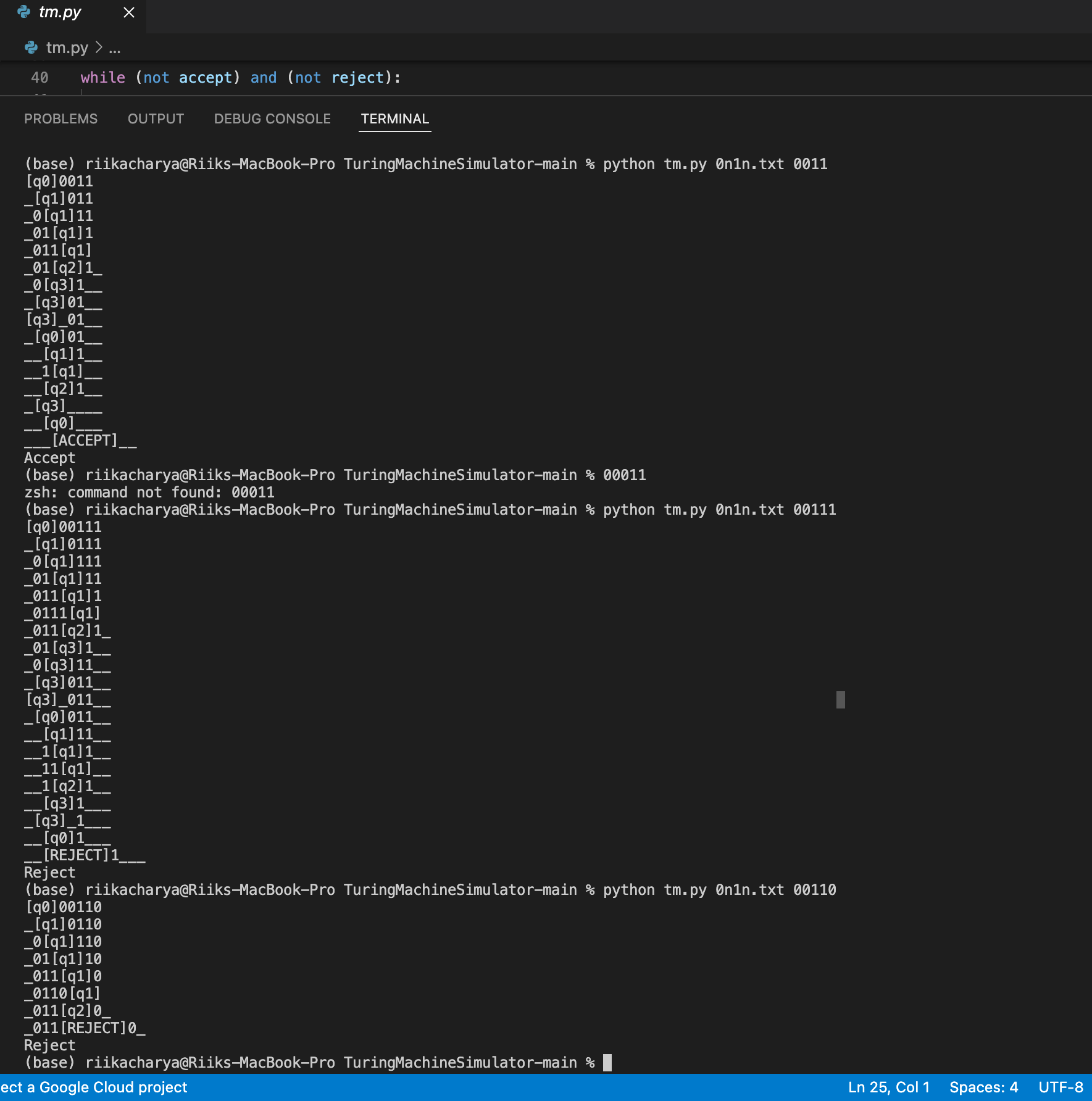
Task: Open the Spaces: 4 indentation setting
Action: click(x=984, y=1087)
